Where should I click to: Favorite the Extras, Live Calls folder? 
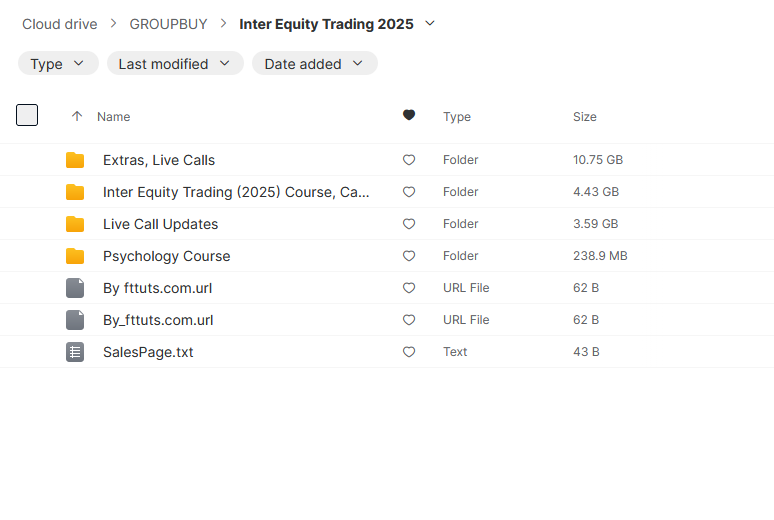(409, 160)
